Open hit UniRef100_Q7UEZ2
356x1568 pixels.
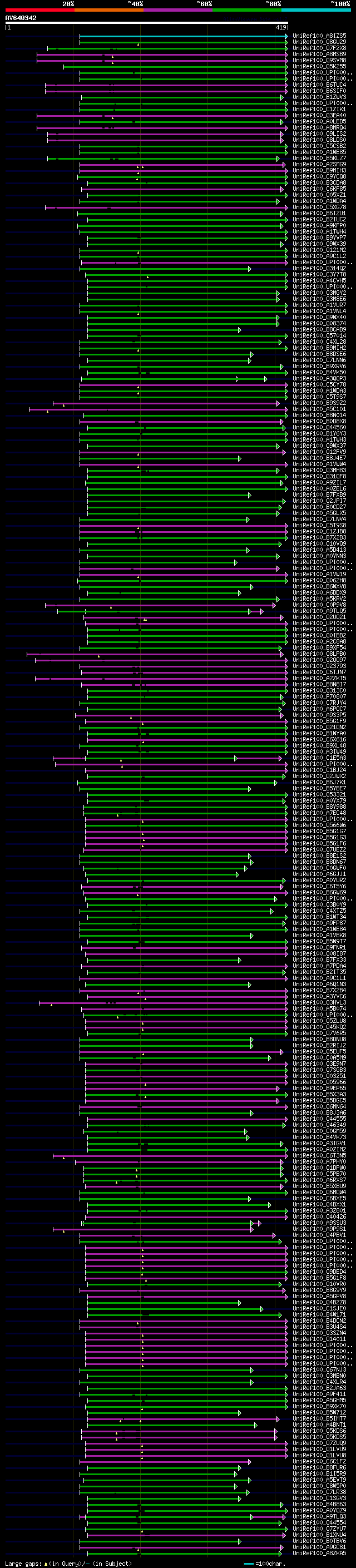click(x=319, y=850)
